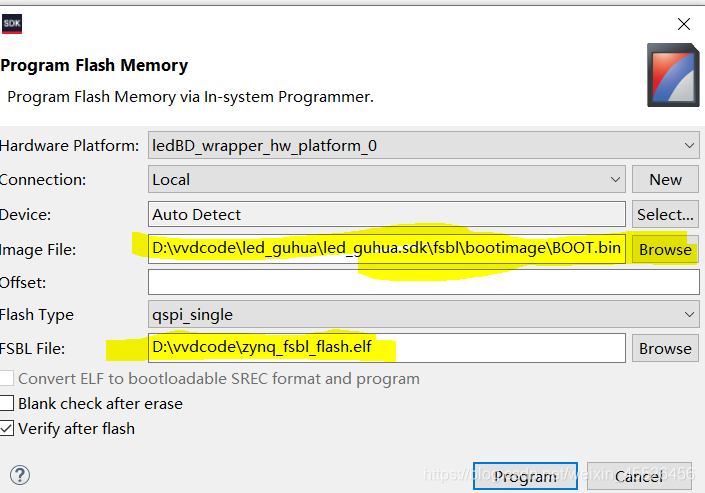This screenshot has width=705, height=493.
Task: Toggle Convert ELF to bootloadable SREC checkbox
Action: click(x=7, y=378)
